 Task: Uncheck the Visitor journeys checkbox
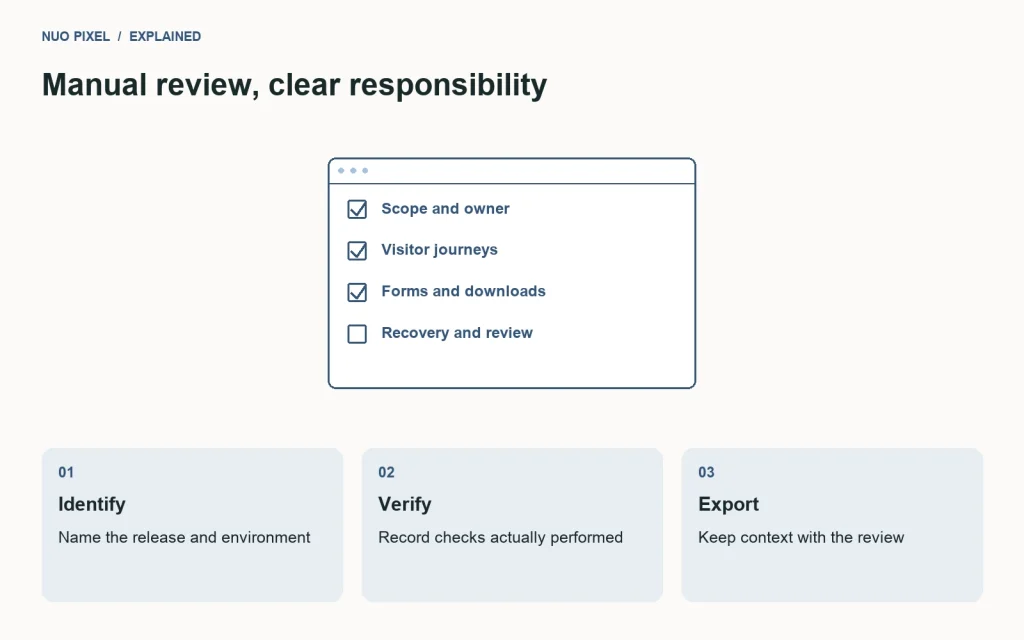coord(357,251)
